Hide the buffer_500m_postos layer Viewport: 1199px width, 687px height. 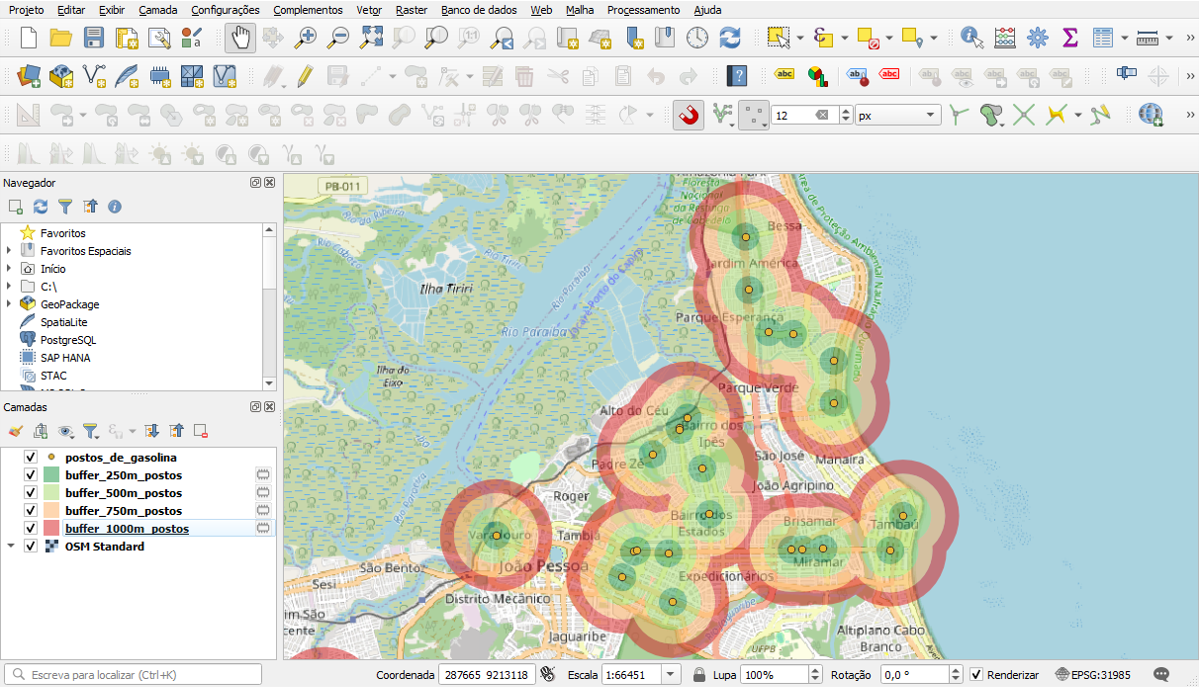30,493
